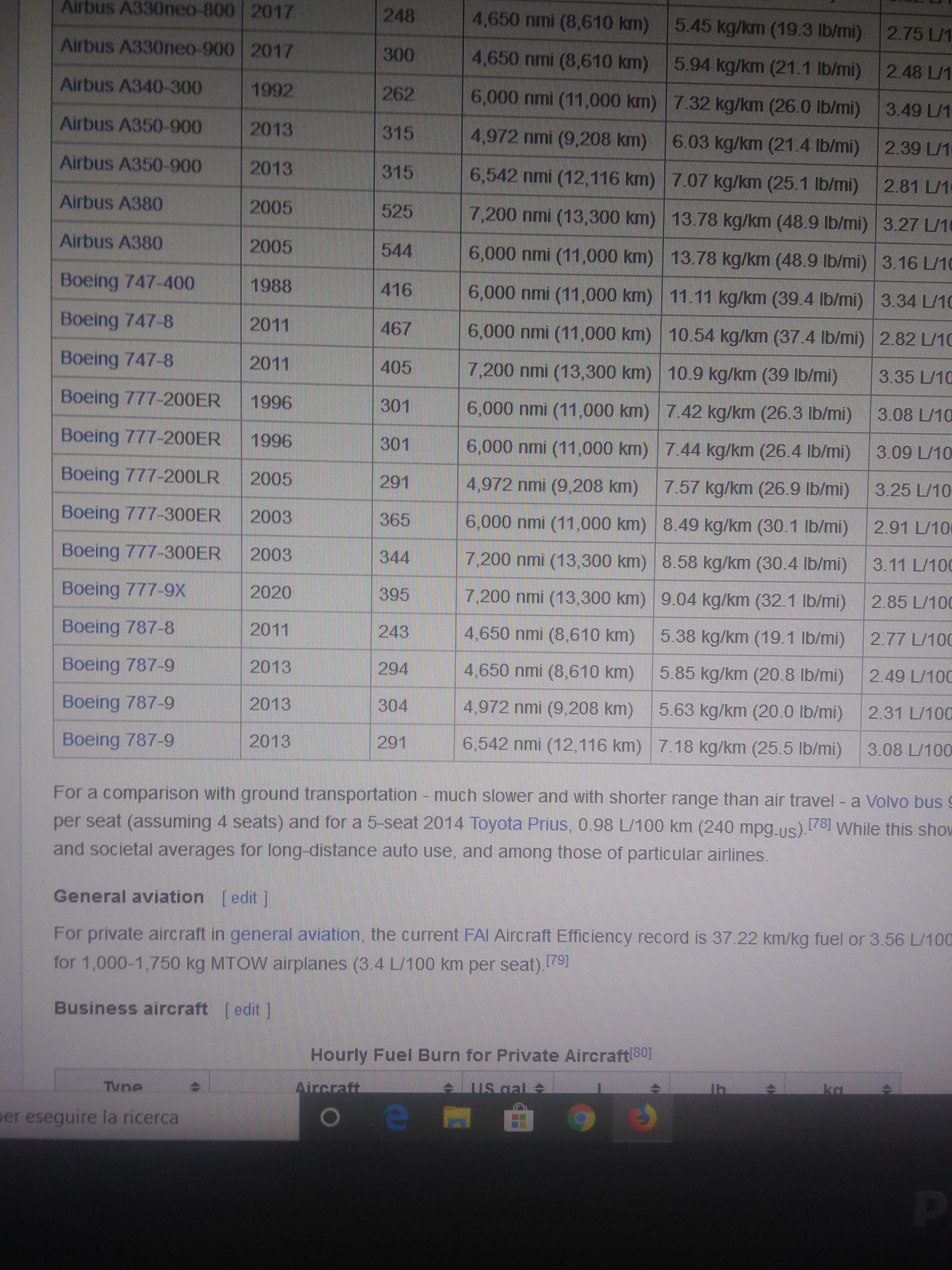This screenshot has width=952, height=1270.
Task: Open the Airbus A340-300 article
Action: (x=131, y=86)
